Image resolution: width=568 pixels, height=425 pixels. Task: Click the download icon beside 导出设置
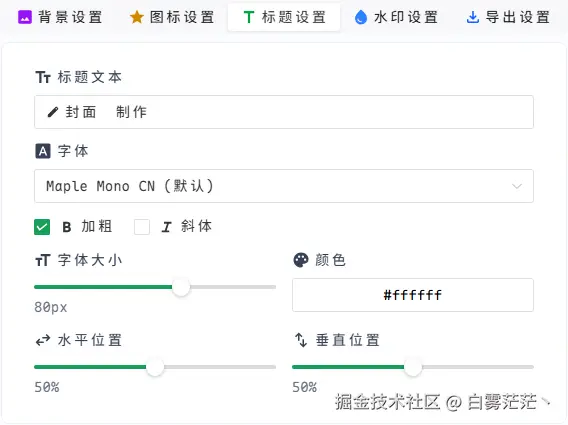[473, 17]
